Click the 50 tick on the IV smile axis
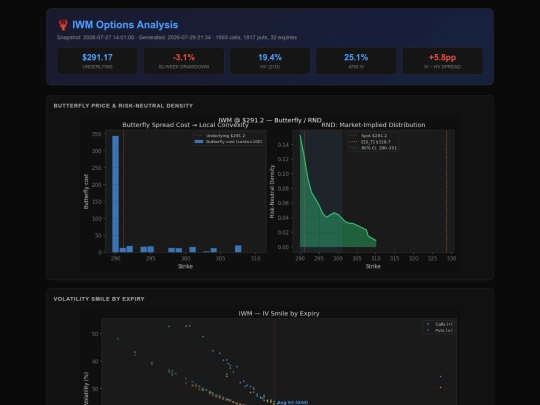Screen dimensions: 540x405 95,334
